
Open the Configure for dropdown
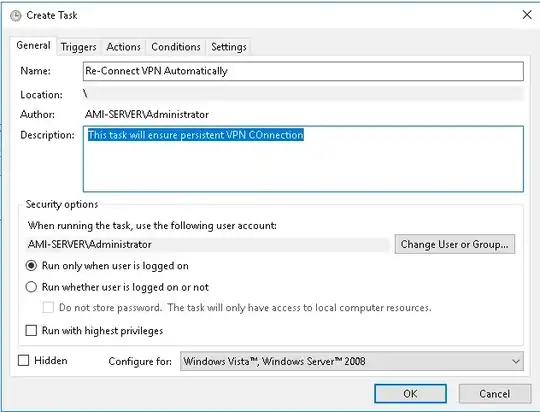pyautogui.click(x=352, y=361)
